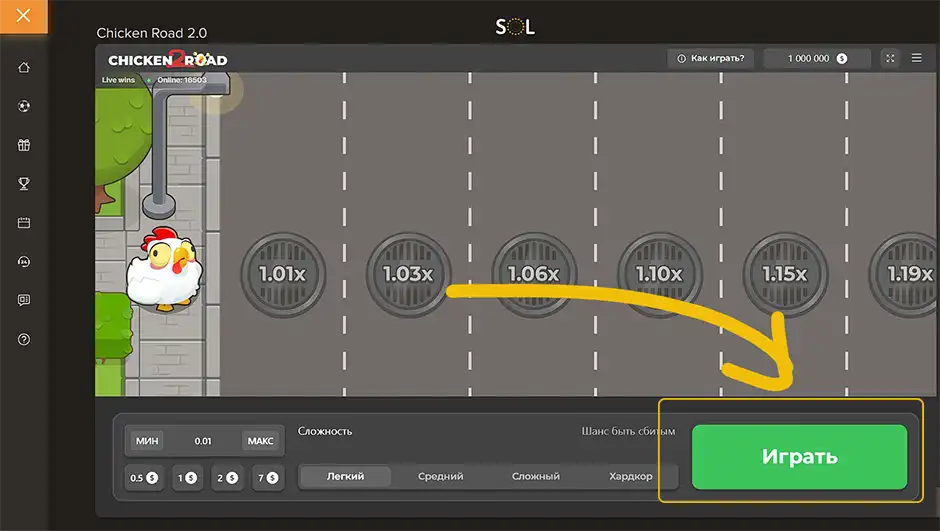
Task: Select Сложный difficulty
Action: click(x=535, y=476)
